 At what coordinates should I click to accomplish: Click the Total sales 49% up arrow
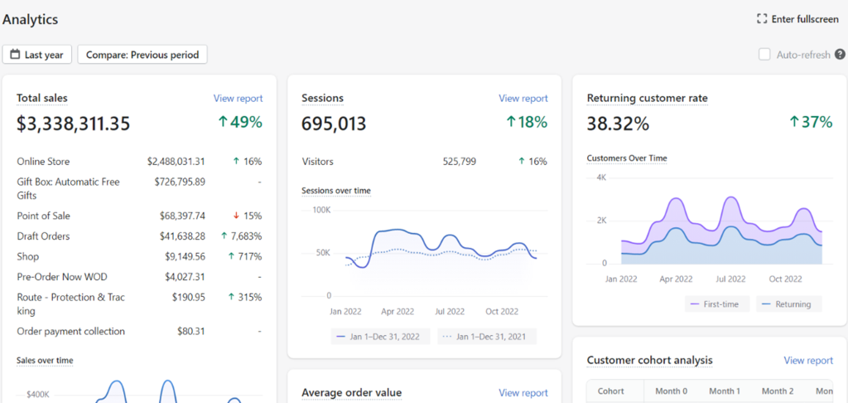pos(223,122)
